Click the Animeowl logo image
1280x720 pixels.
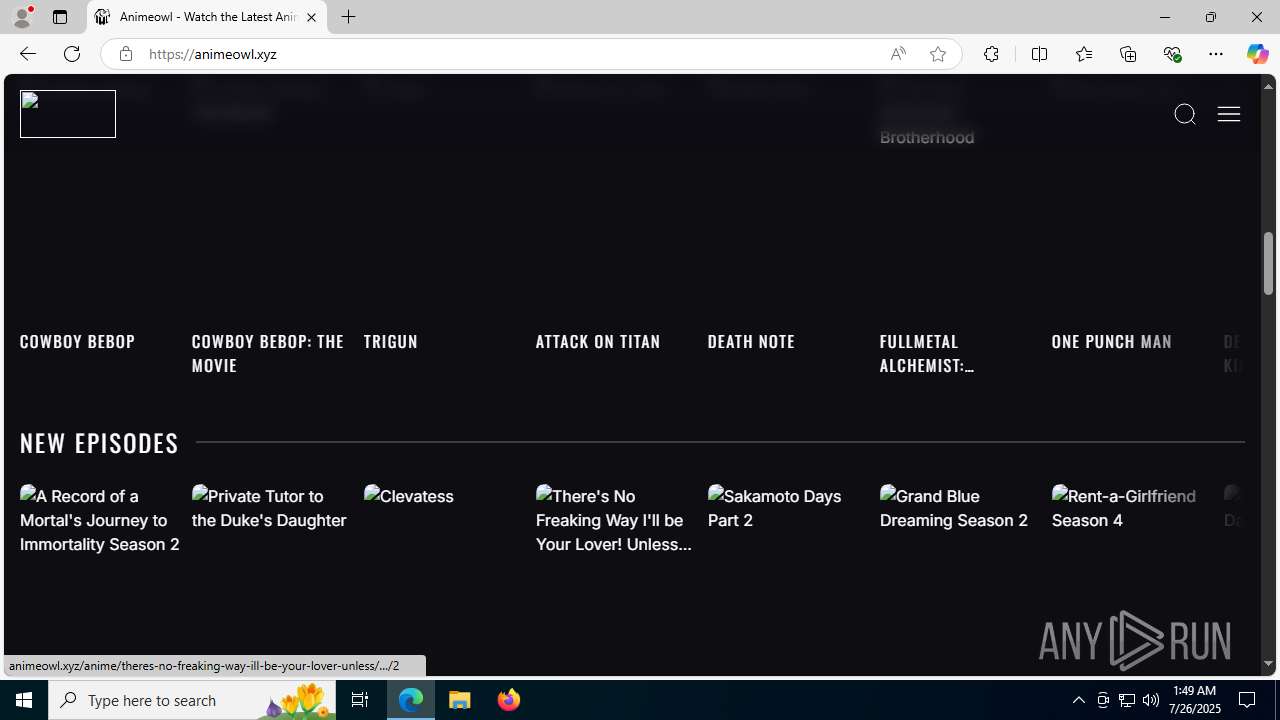[68, 114]
